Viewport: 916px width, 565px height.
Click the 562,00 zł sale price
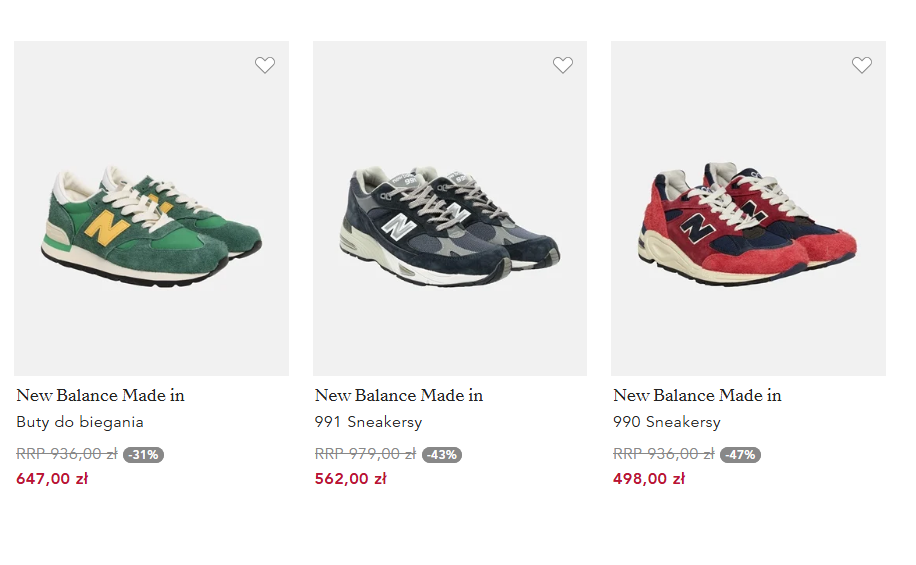(x=351, y=478)
